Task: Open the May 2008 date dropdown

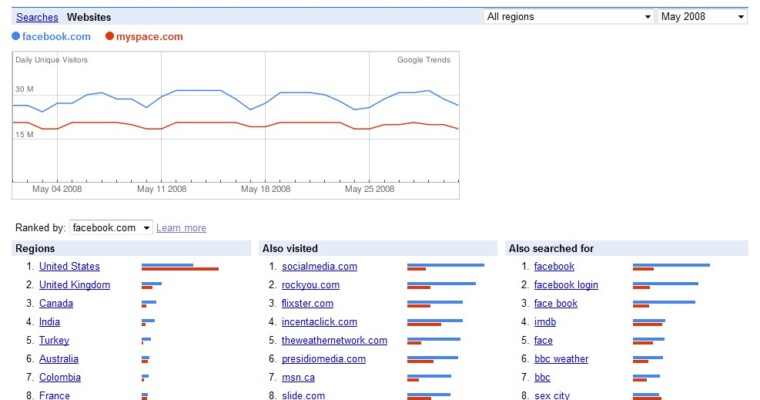Action: [702, 16]
